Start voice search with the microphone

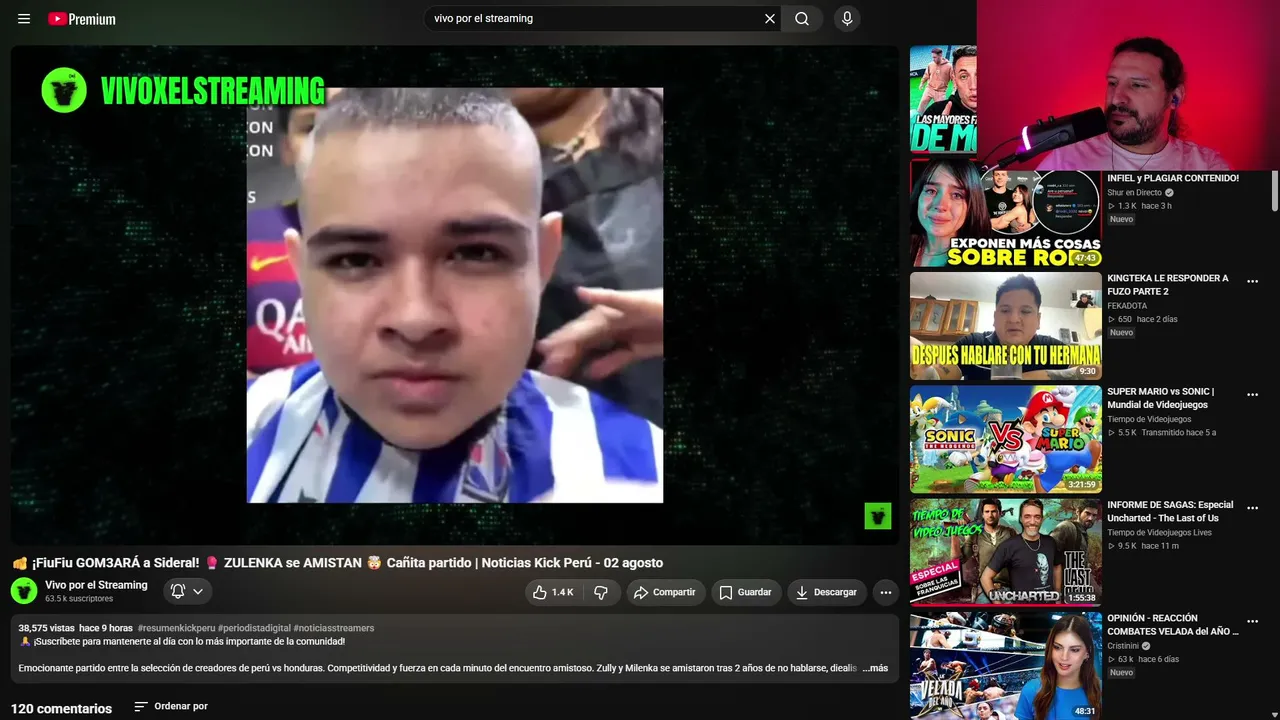pyautogui.click(x=847, y=19)
